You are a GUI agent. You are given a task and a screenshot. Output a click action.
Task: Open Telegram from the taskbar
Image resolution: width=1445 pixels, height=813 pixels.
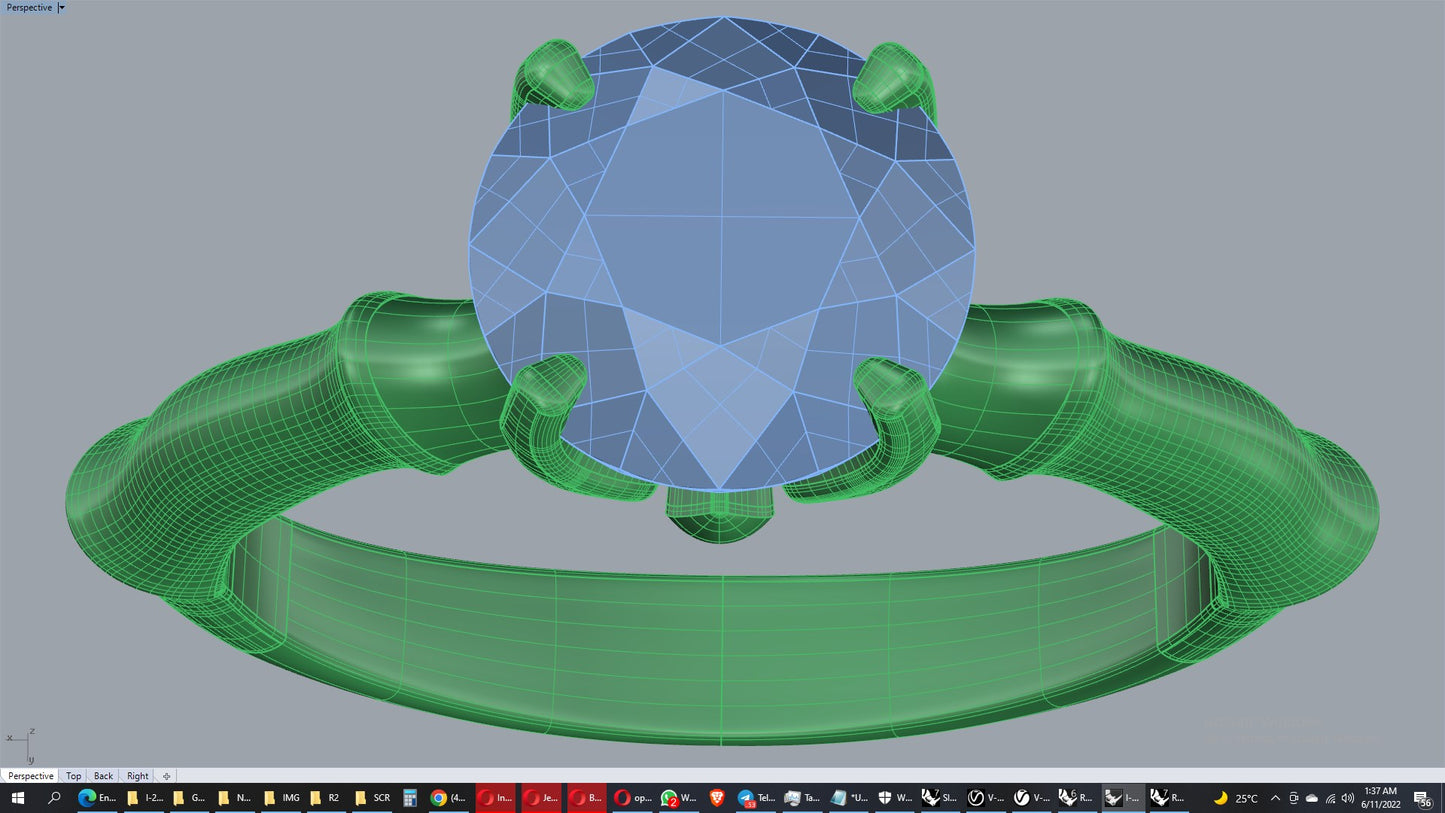click(756, 798)
